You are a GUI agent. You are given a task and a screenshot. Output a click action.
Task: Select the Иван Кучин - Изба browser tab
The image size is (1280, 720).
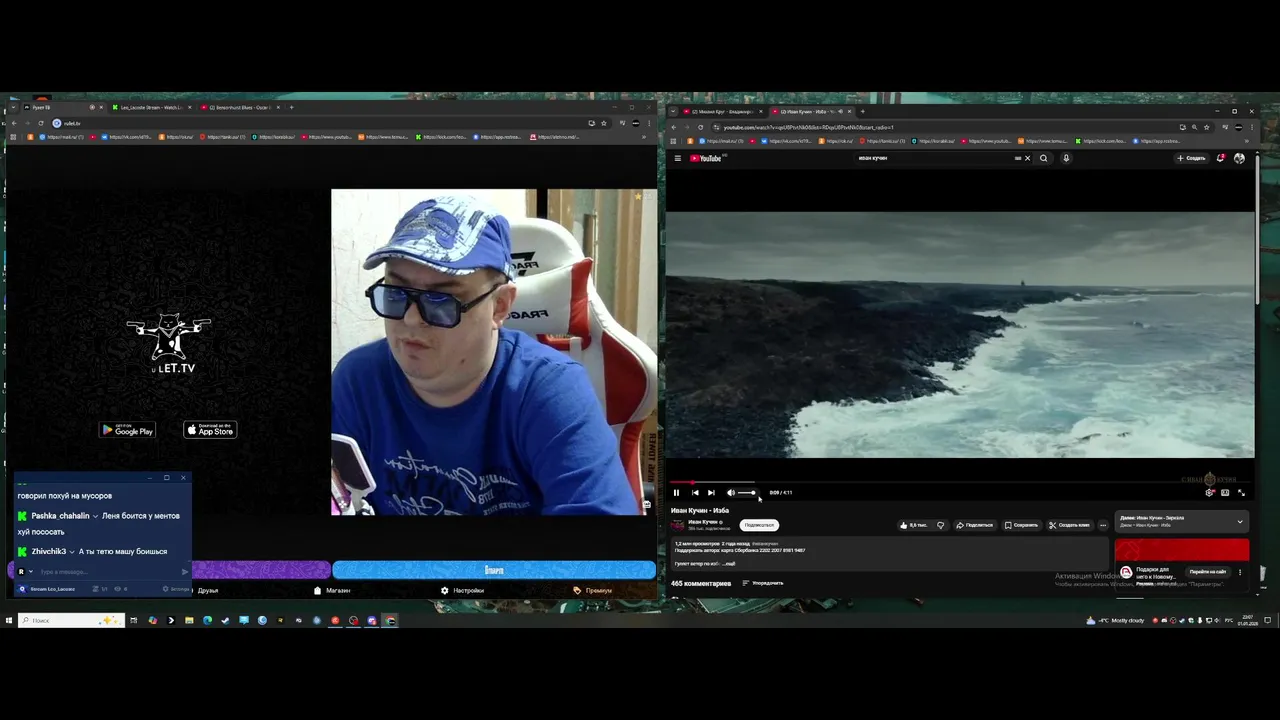coord(811,111)
